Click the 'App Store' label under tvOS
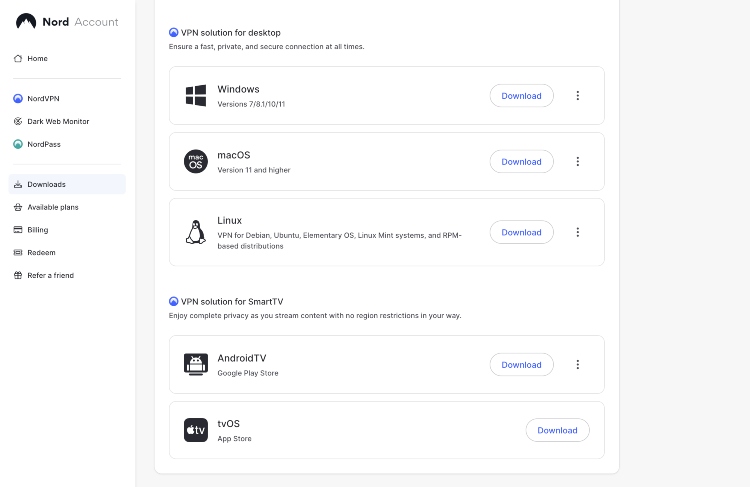The image size is (750, 487). pos(234,439)
